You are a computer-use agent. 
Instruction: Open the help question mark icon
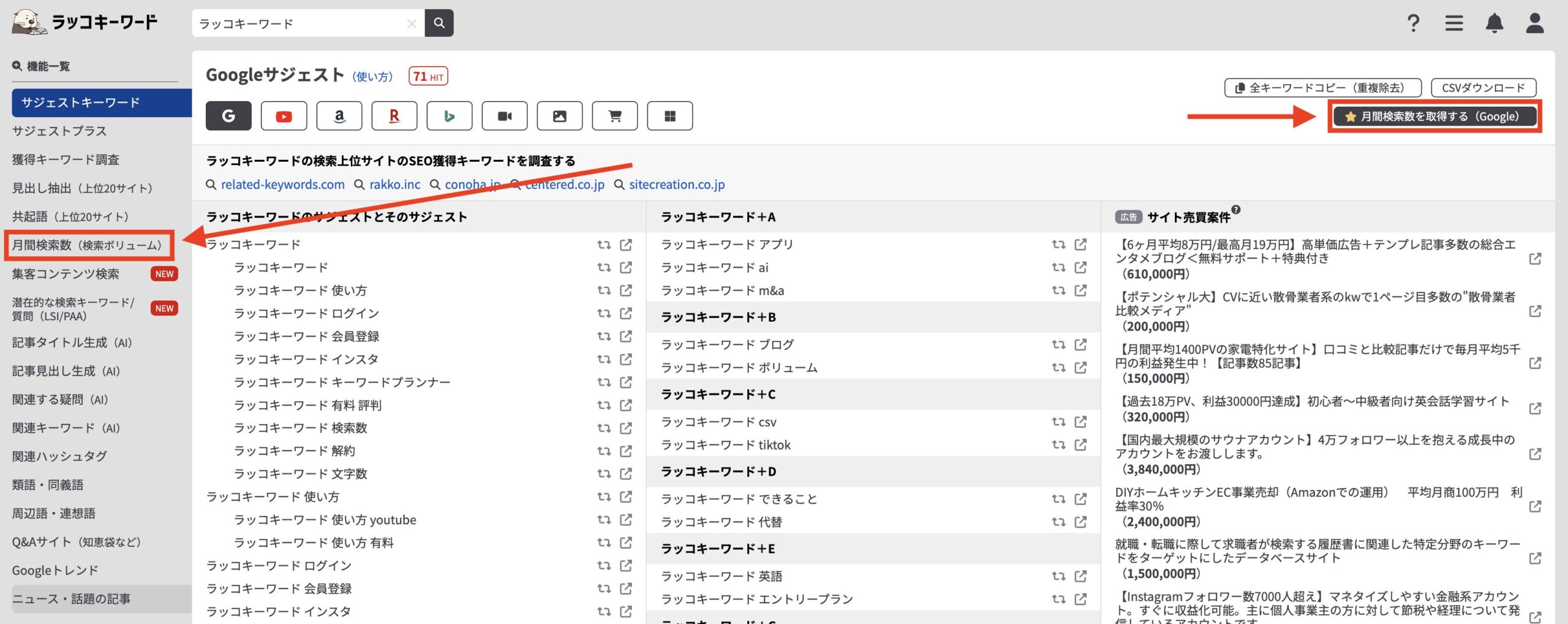pyautogui.click(x=1413, y=23)
